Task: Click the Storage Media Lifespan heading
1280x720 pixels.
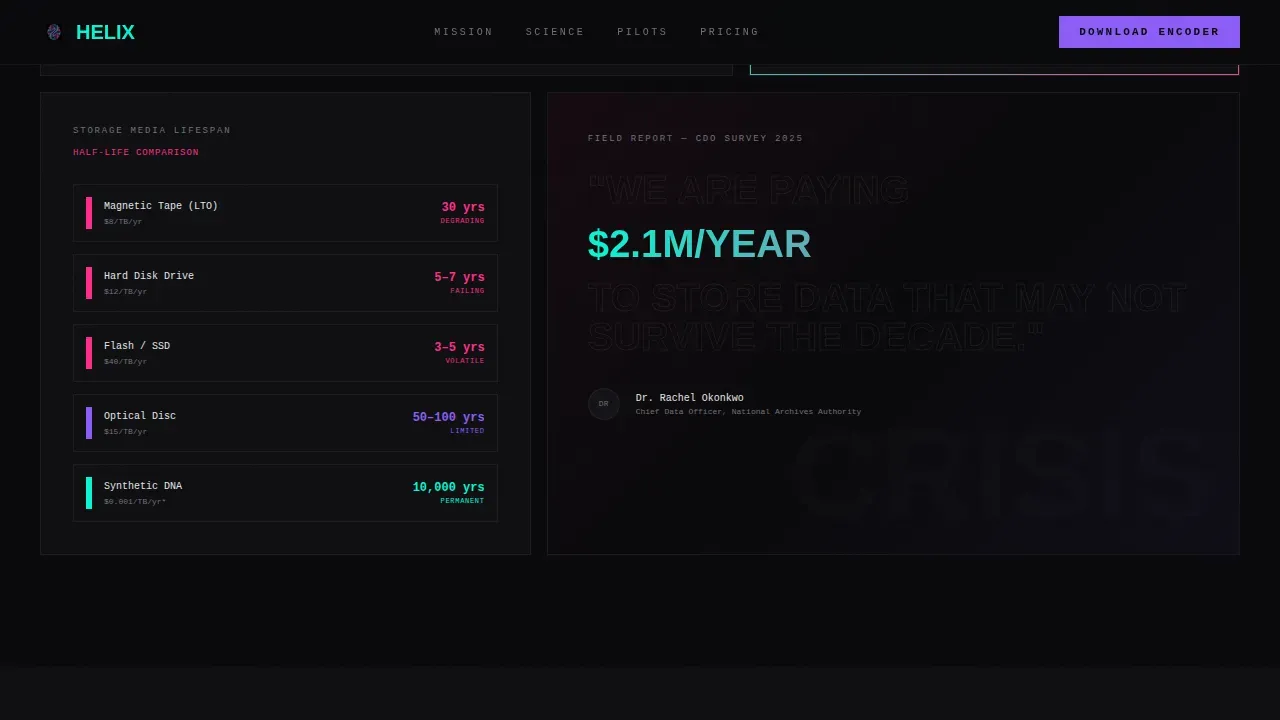Action: point(152,131)
